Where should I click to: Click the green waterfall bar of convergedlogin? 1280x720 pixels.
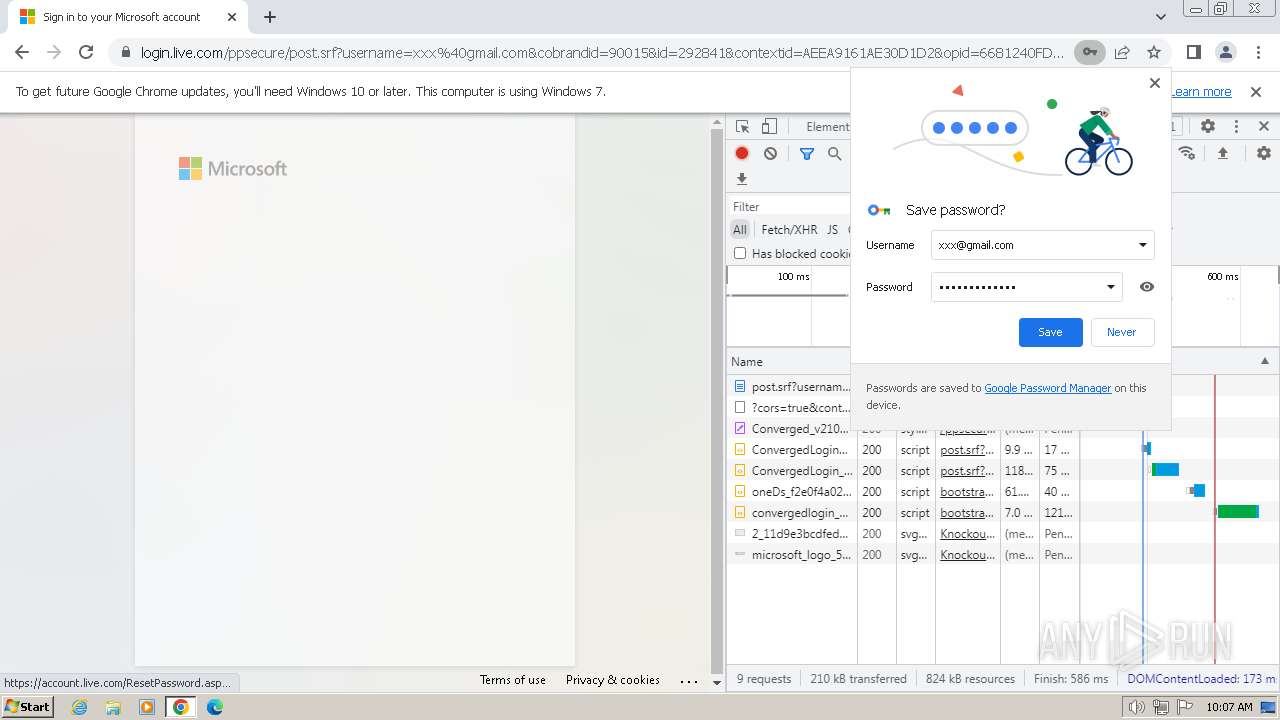click(x=1236, y=512)
